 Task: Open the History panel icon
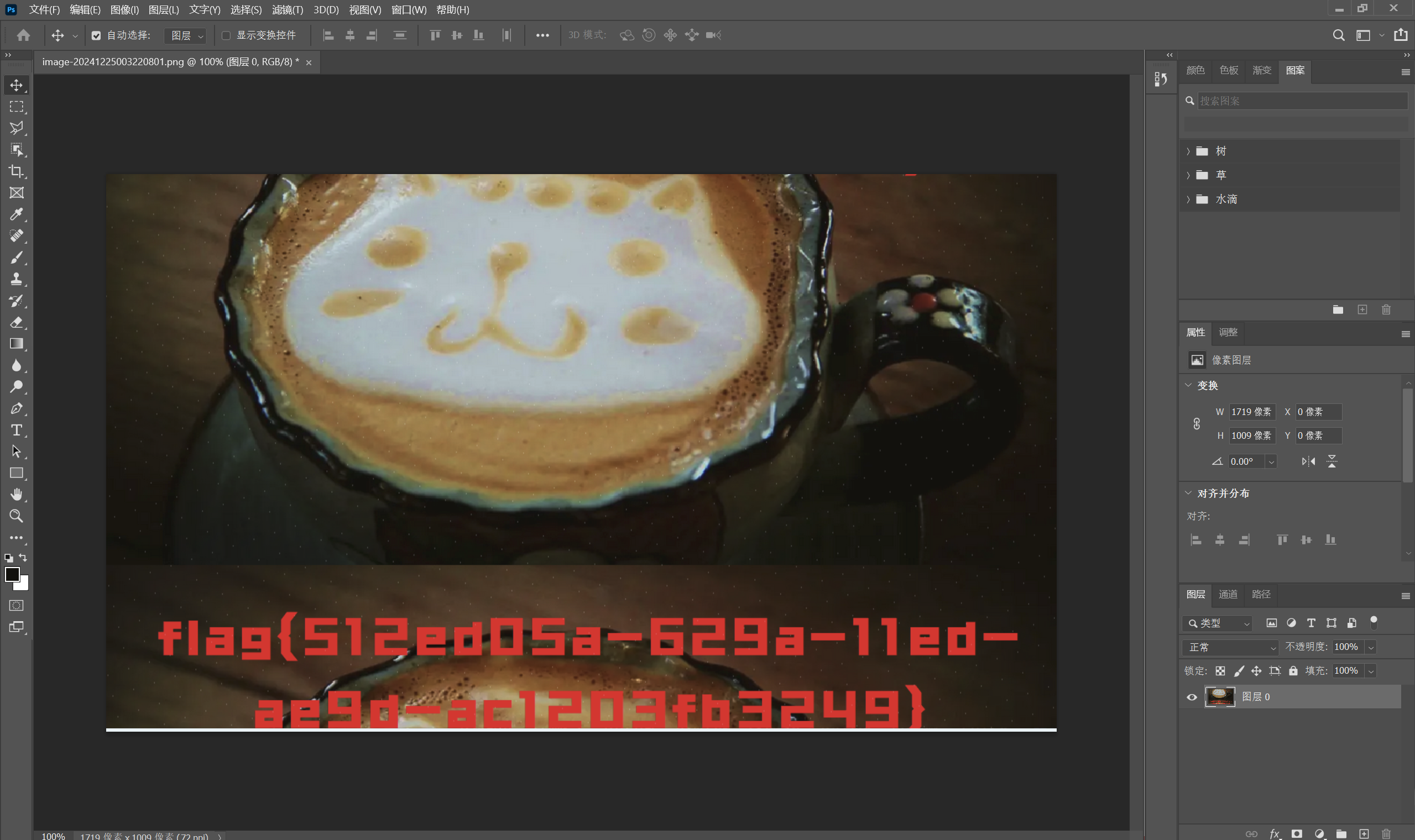pos(1161,79)
